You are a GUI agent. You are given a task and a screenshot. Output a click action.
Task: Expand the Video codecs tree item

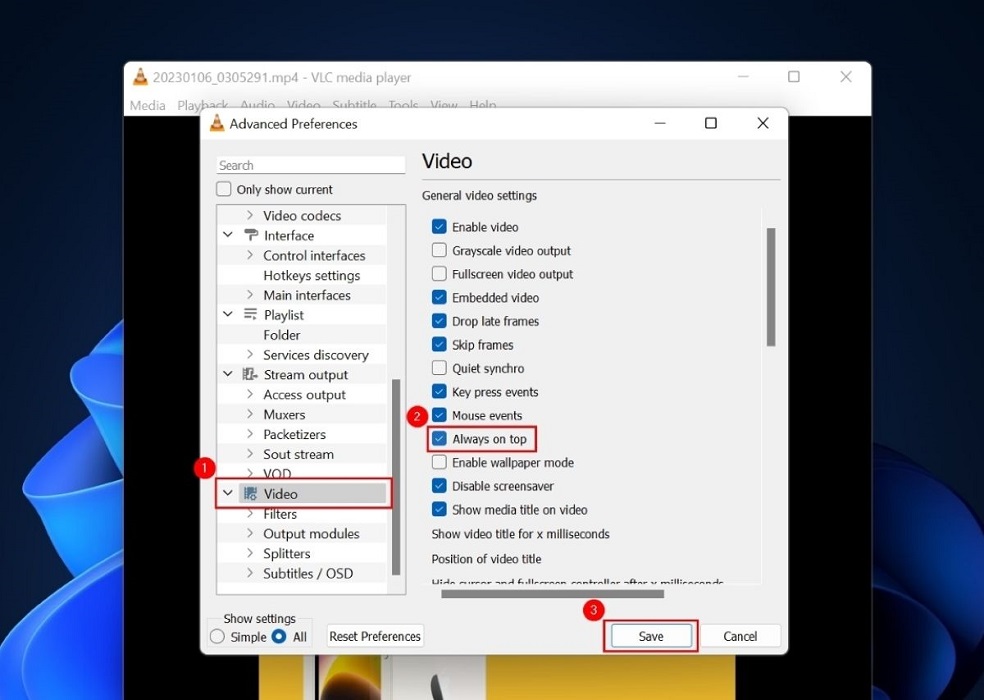coord(249,215)
